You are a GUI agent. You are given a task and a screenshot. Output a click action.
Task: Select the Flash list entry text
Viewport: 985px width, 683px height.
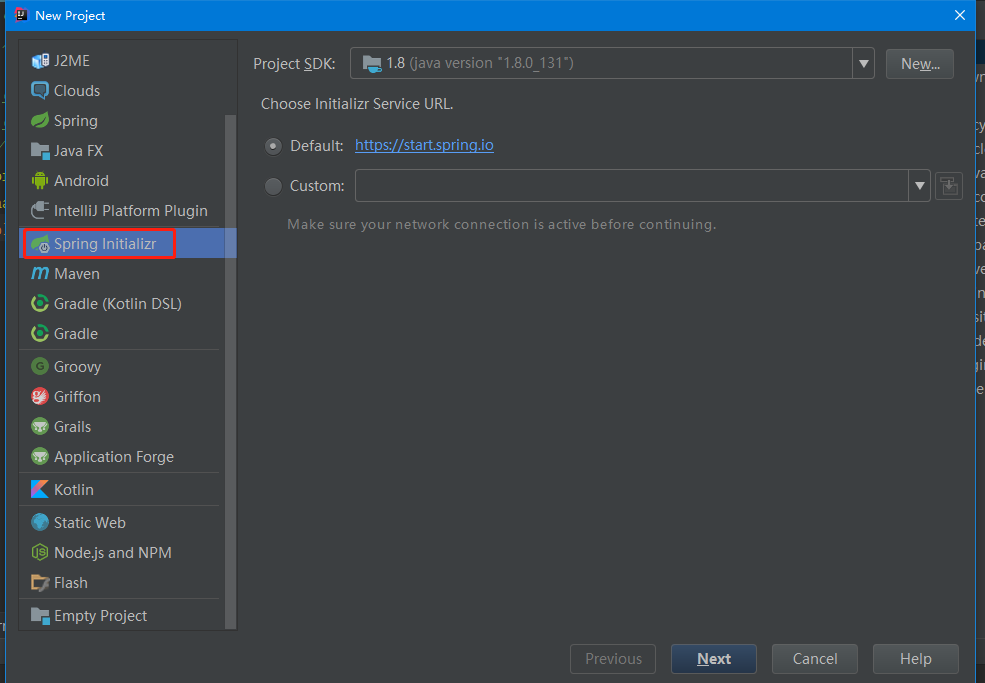pyautogui.click(x=71, y=582)
